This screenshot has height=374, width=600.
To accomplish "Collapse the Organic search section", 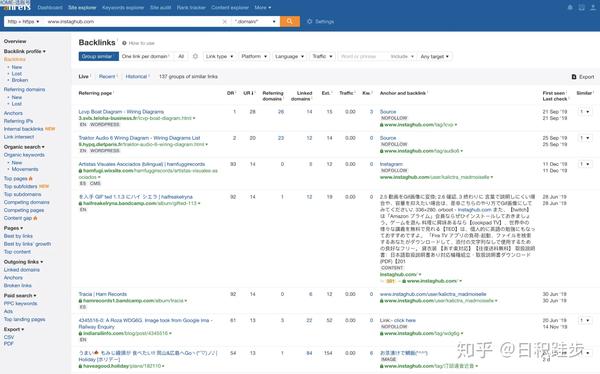I will click(24, 147).
